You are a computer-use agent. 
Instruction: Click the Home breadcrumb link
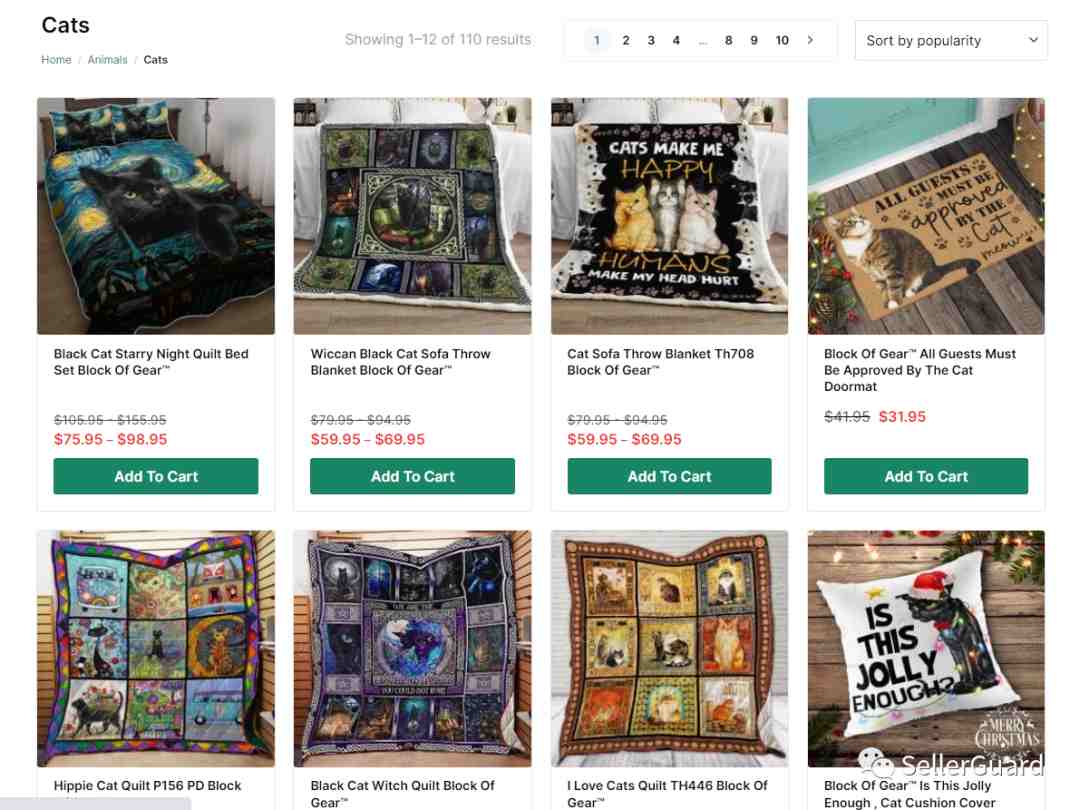pos(56,60)
